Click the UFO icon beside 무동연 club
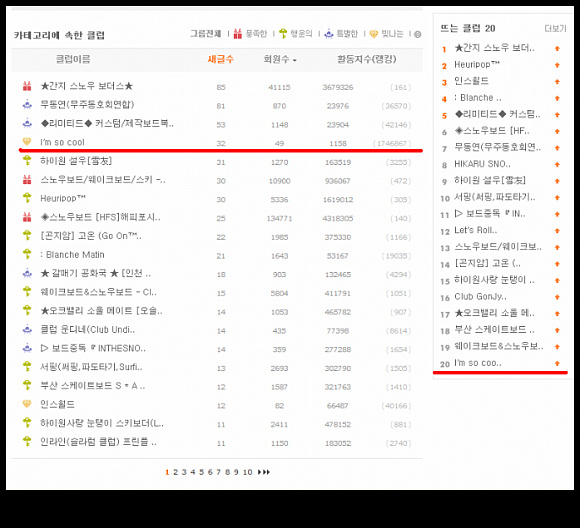This screenshot has height=528, width=580. (x=27, y=105)
